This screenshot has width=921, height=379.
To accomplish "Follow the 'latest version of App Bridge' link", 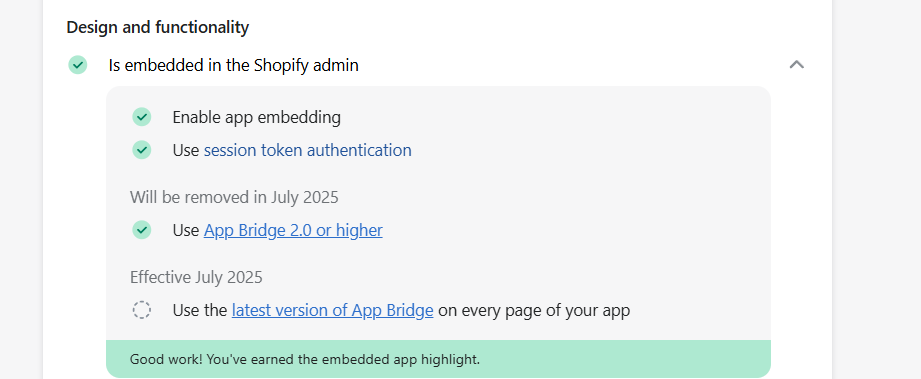I will (332, 310).
